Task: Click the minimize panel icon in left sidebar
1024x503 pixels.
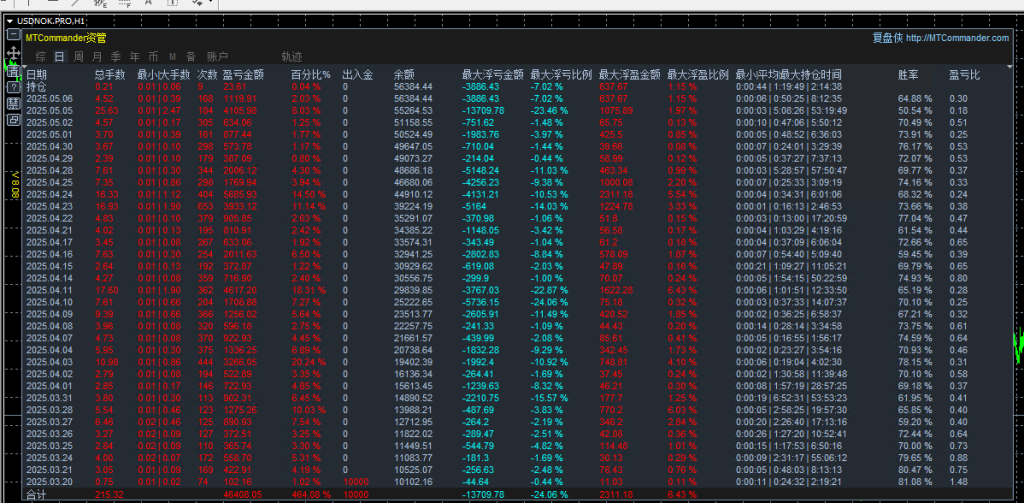Action: 13,34
